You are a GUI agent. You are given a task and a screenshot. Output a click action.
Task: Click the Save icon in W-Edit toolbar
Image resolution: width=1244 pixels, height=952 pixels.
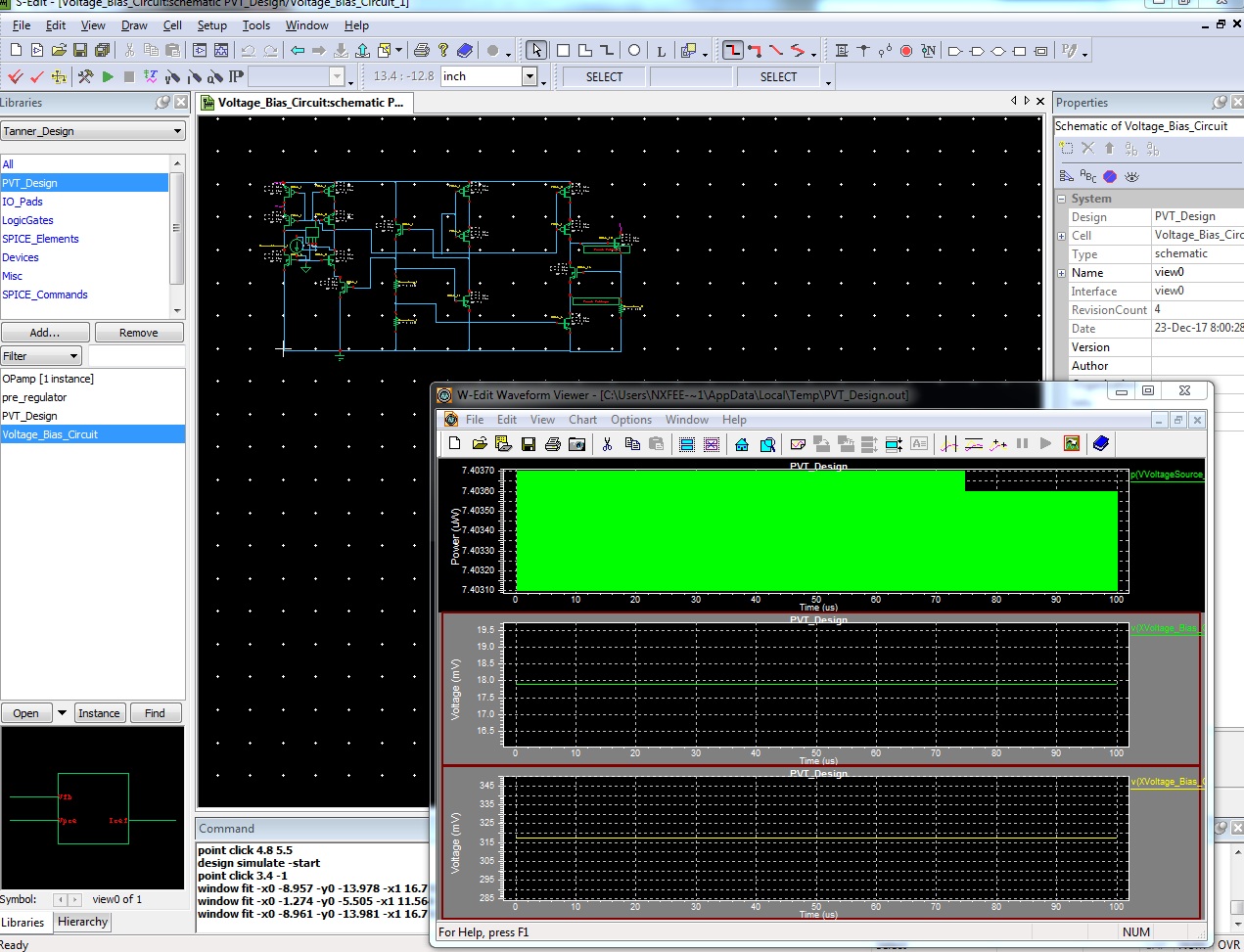click(x=529, y=444)
